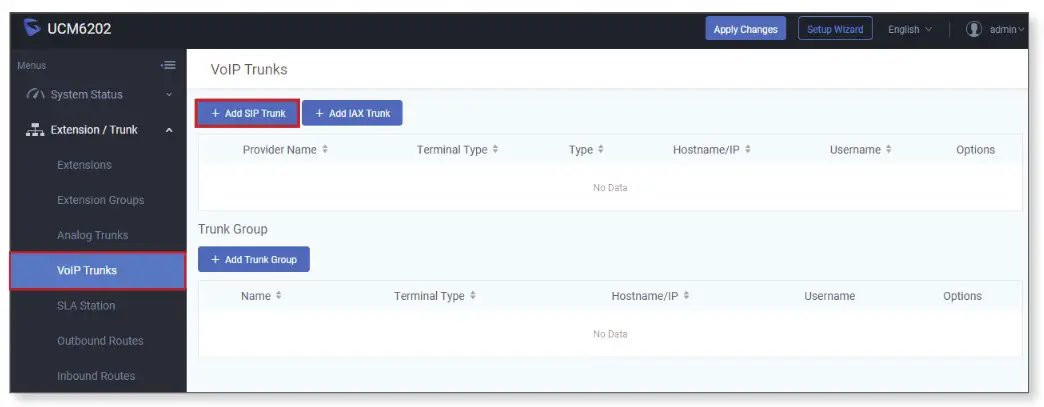Screen dimensions: 1044x407
Task: Open the admin account dropdown
Action: [1006, 29]
